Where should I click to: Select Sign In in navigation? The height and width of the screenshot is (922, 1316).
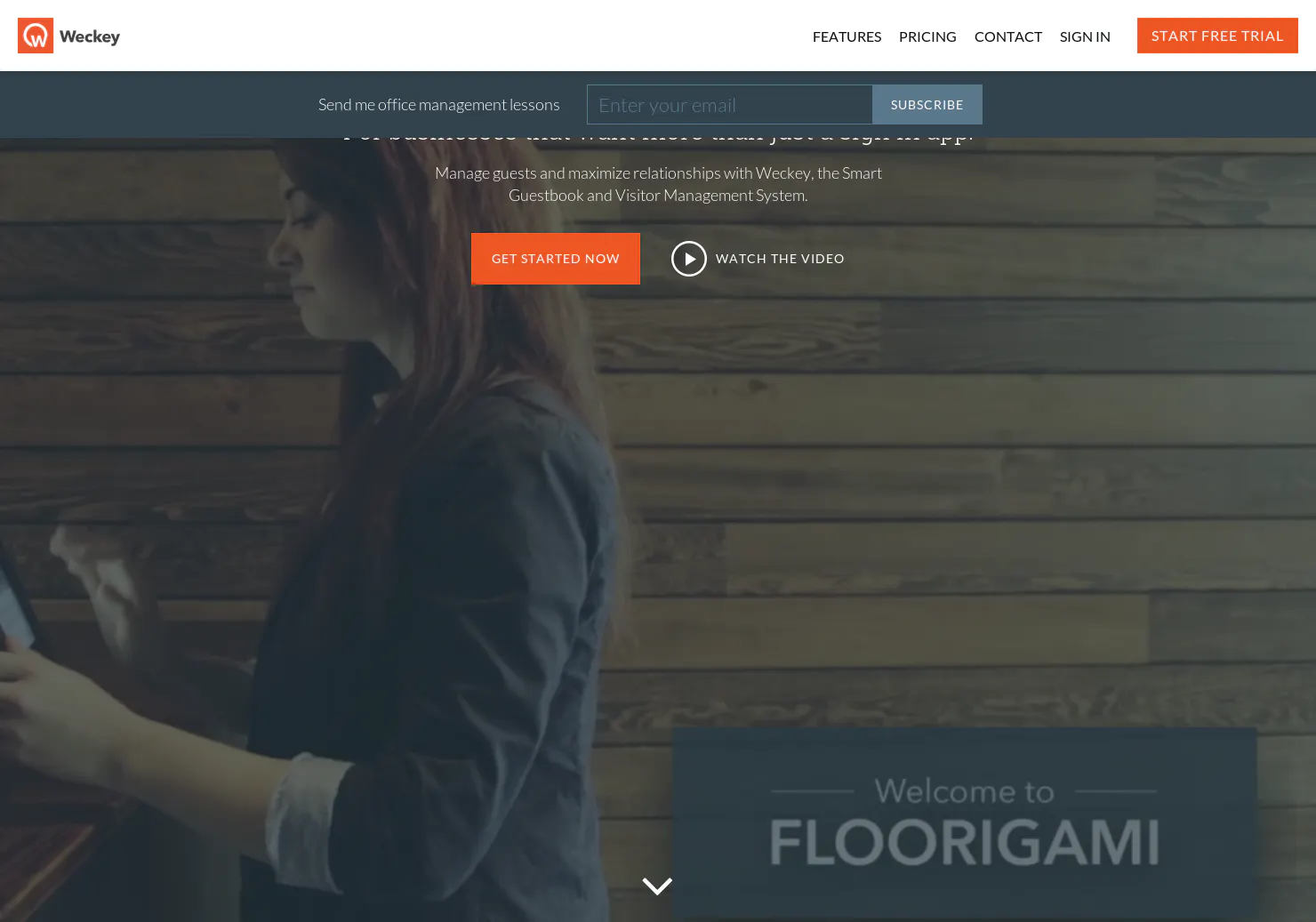pos(1085,36)
